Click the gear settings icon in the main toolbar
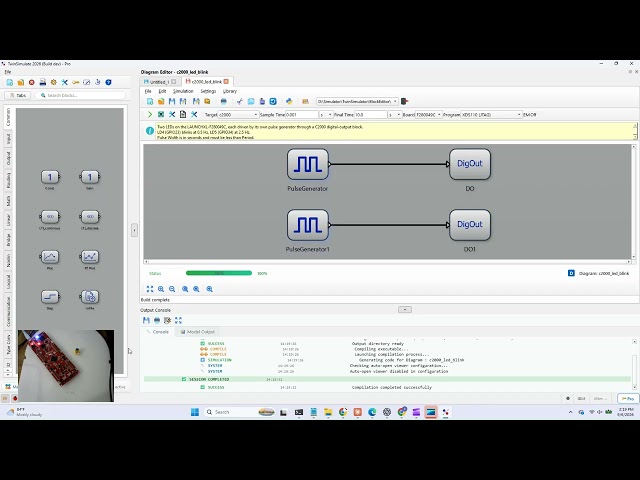Viewport: 640px width, 480px height. (x=53, y=82)
